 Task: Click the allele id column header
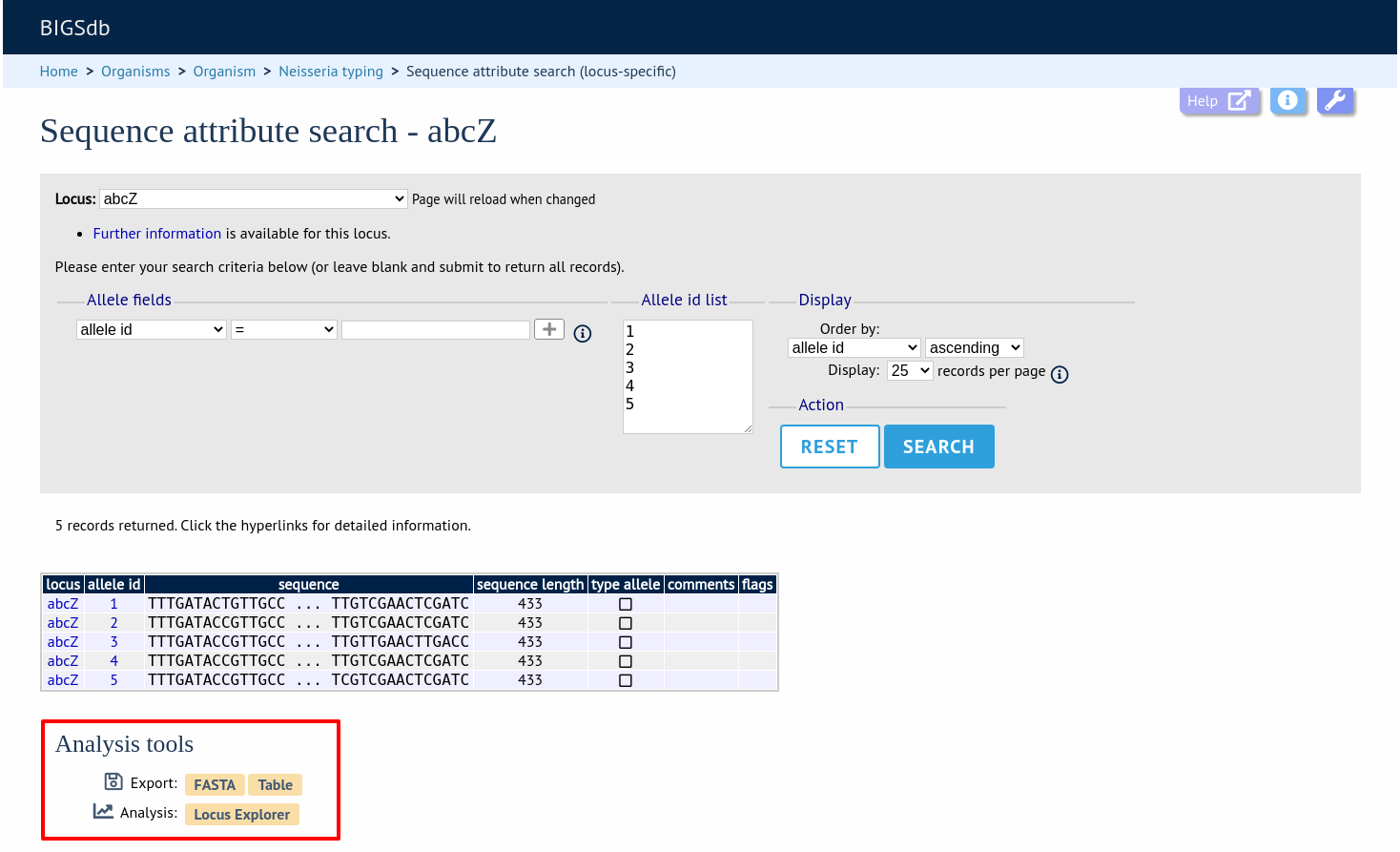click(x=114, y=585)
